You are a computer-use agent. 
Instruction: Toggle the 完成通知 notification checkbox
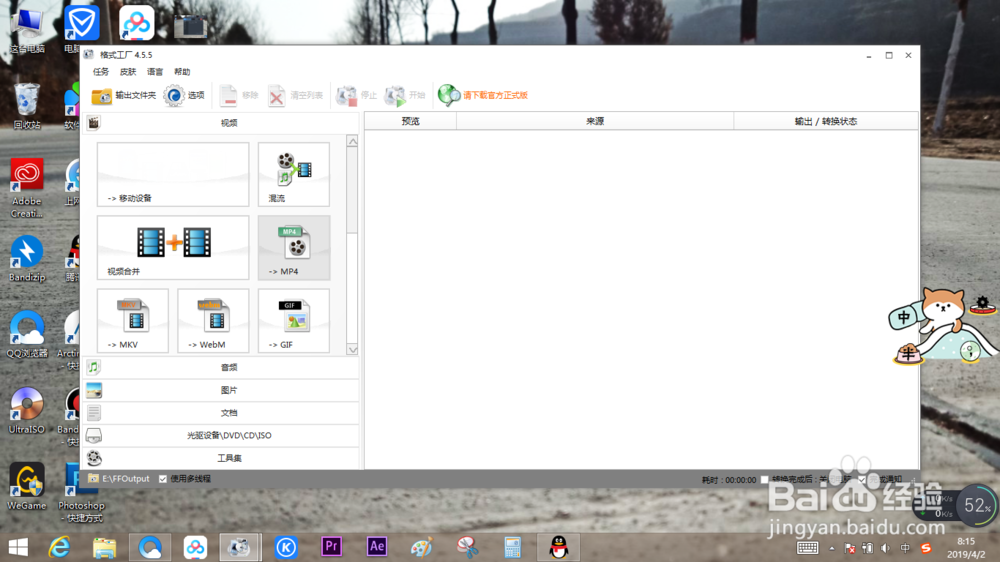862,480
